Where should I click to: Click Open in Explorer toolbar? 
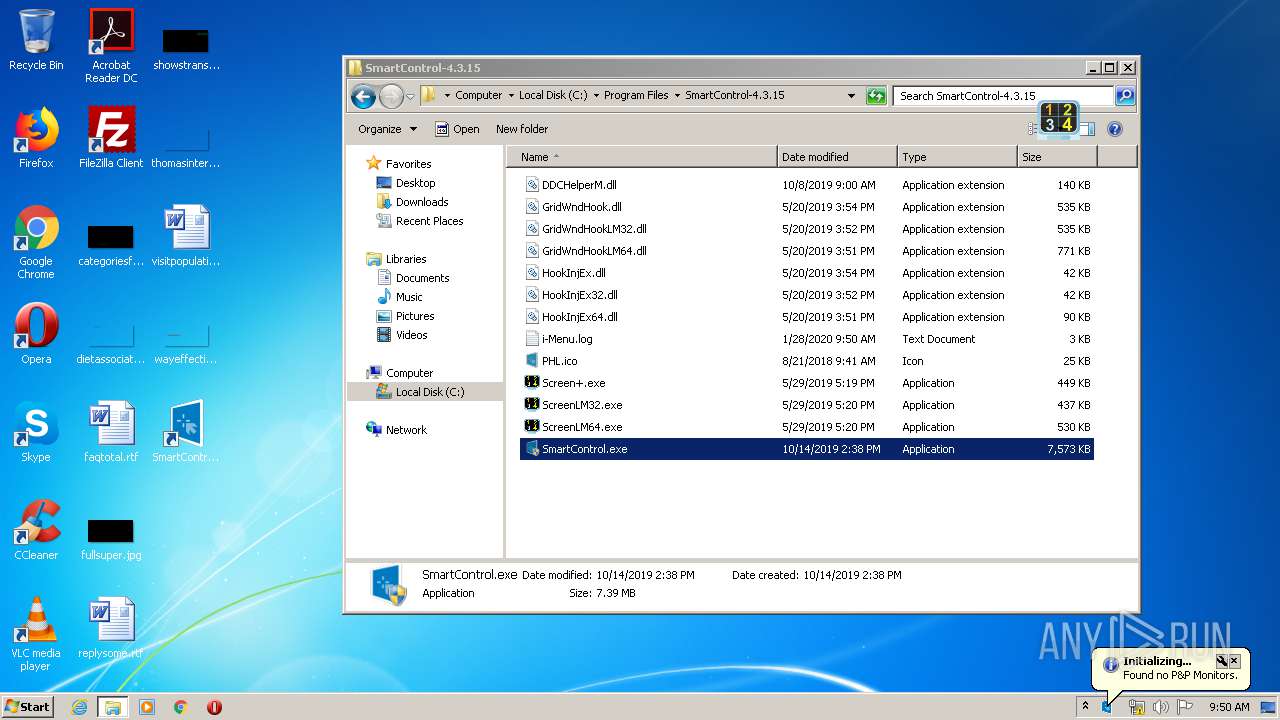tap(457, 129)
